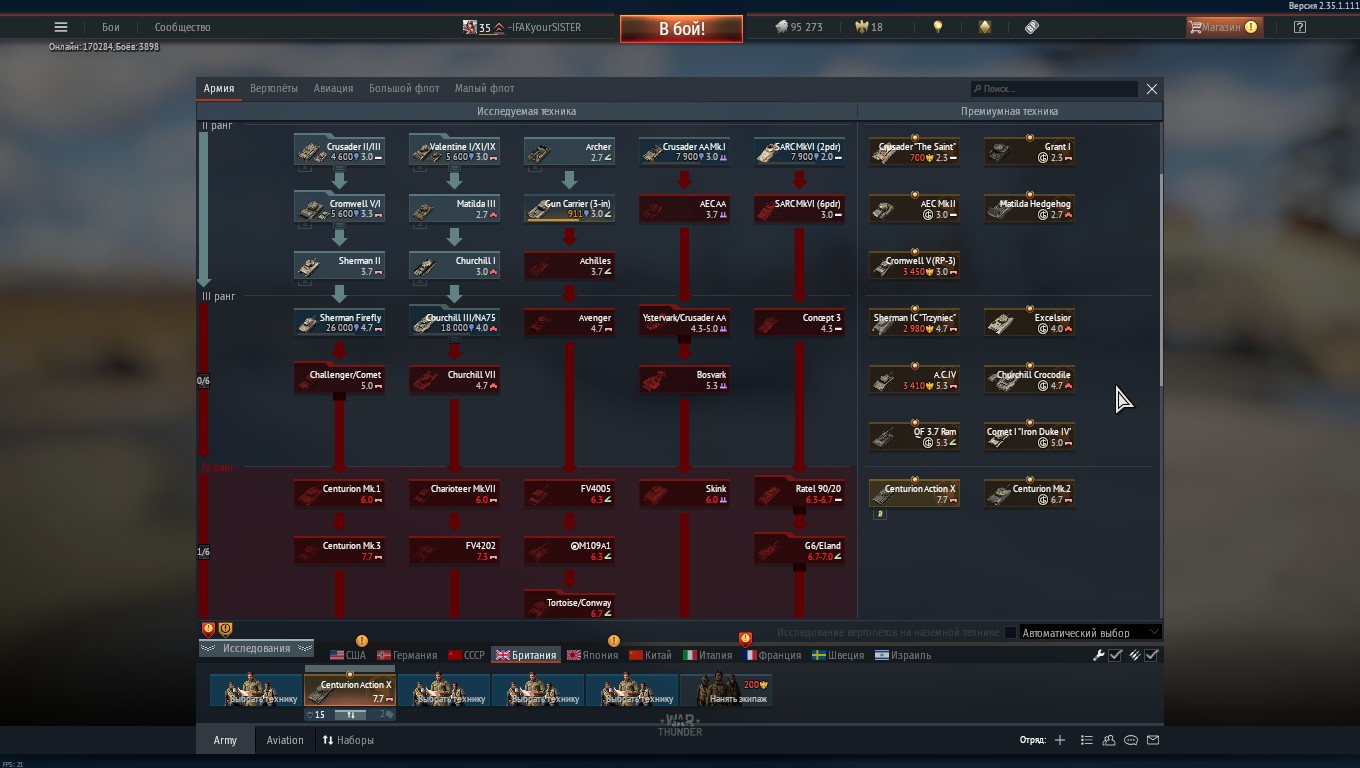Select the Churchill VII tank
This screenshot has width=1360, height=768.
[455, 380]
